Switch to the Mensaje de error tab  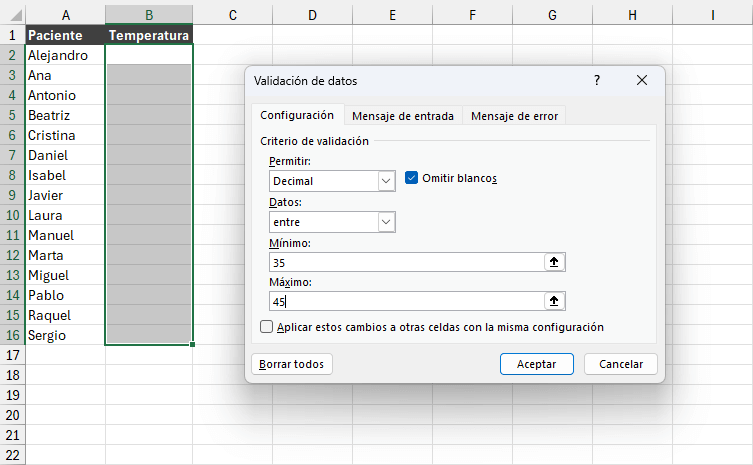(514, 116)
